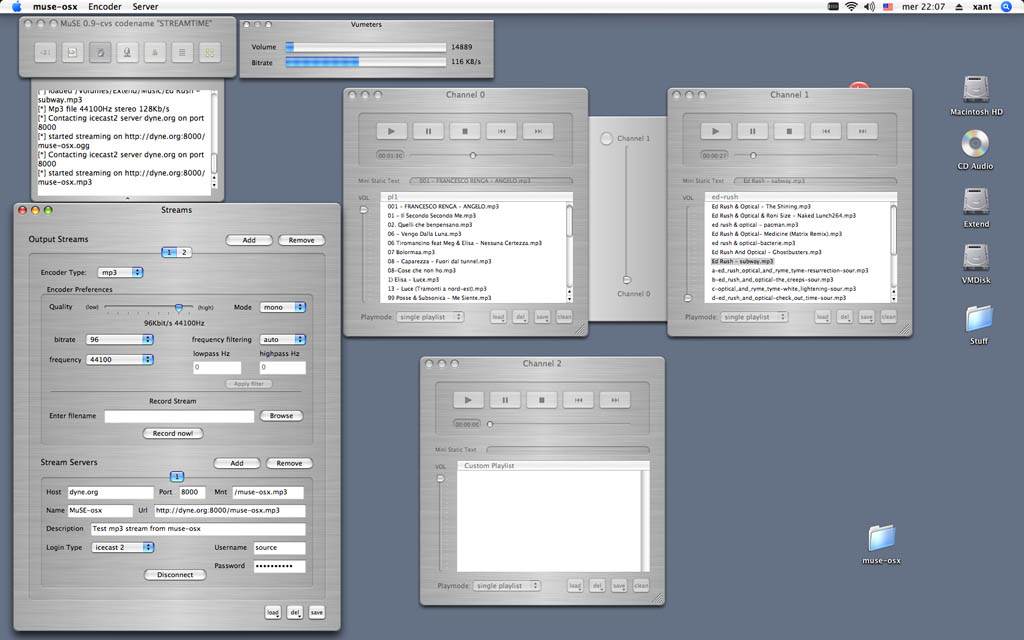
Task: Toggle the round button beside the Channel 1 crossfader label
Action: tap(606, 139)
